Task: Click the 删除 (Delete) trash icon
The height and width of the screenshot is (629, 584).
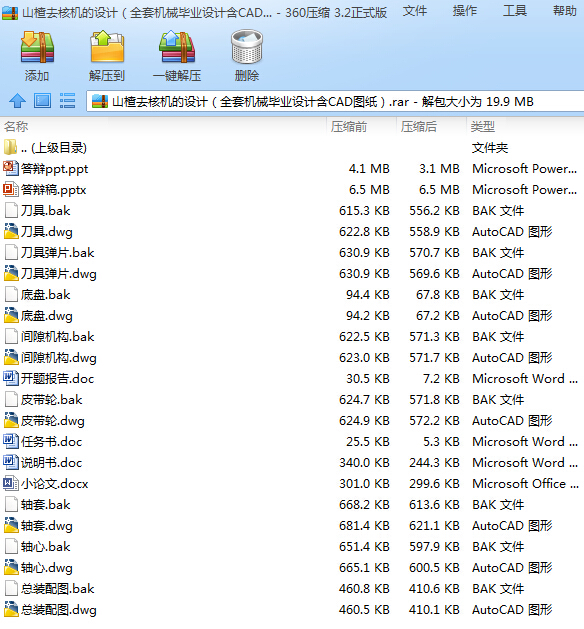Action: pos(247,47)
